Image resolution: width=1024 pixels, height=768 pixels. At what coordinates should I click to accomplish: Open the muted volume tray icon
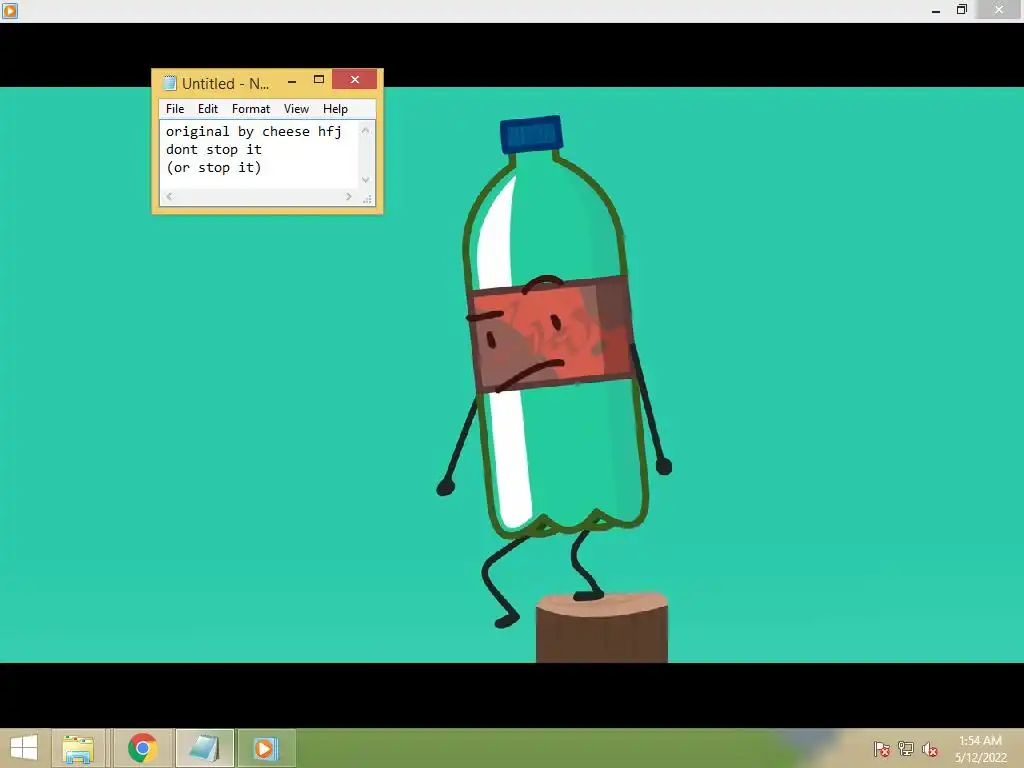pyautogui.click(x=930, y=749)
